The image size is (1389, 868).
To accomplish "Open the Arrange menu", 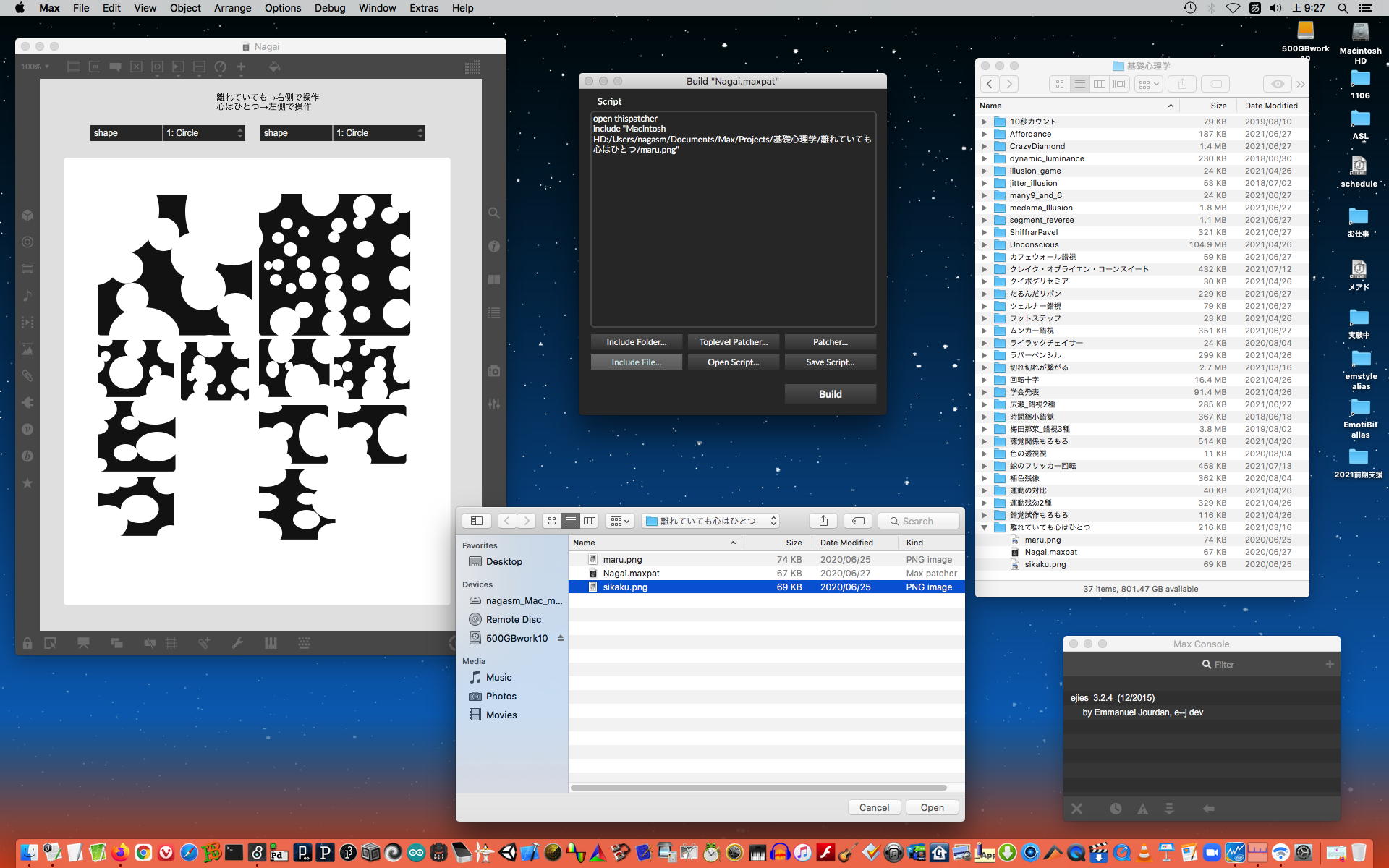I will (232, 8).
